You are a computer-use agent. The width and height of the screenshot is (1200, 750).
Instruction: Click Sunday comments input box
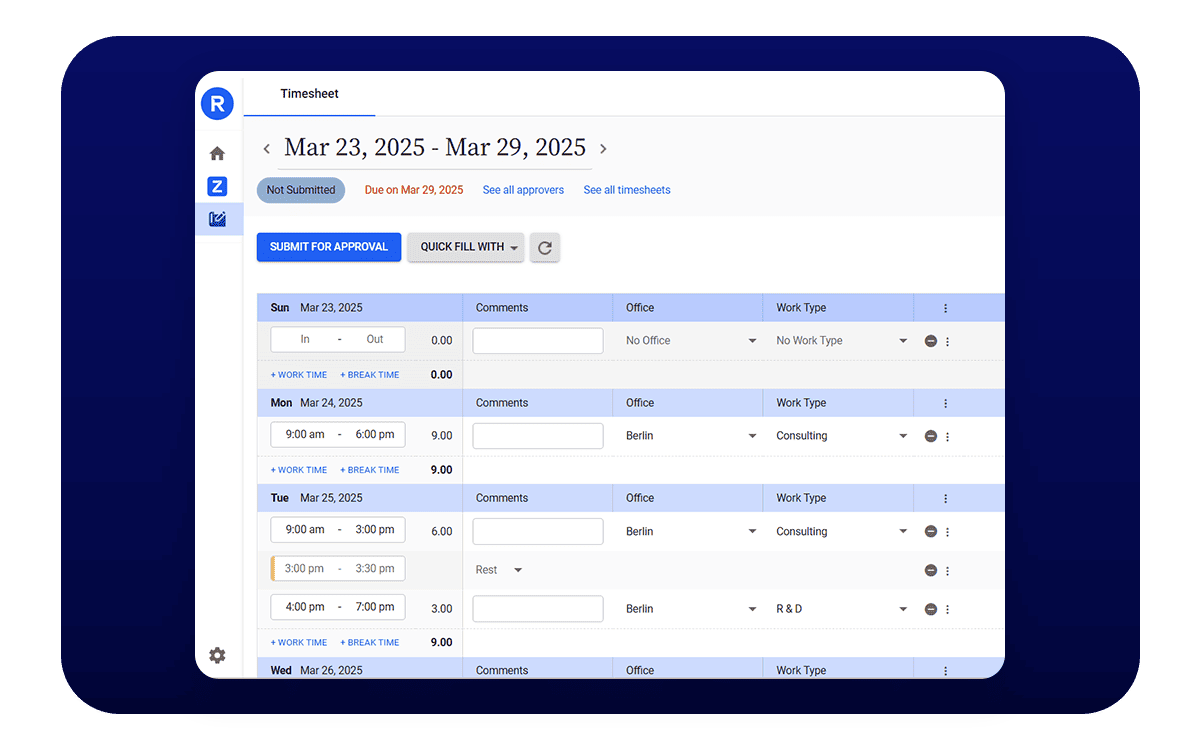tap(538, 341)
